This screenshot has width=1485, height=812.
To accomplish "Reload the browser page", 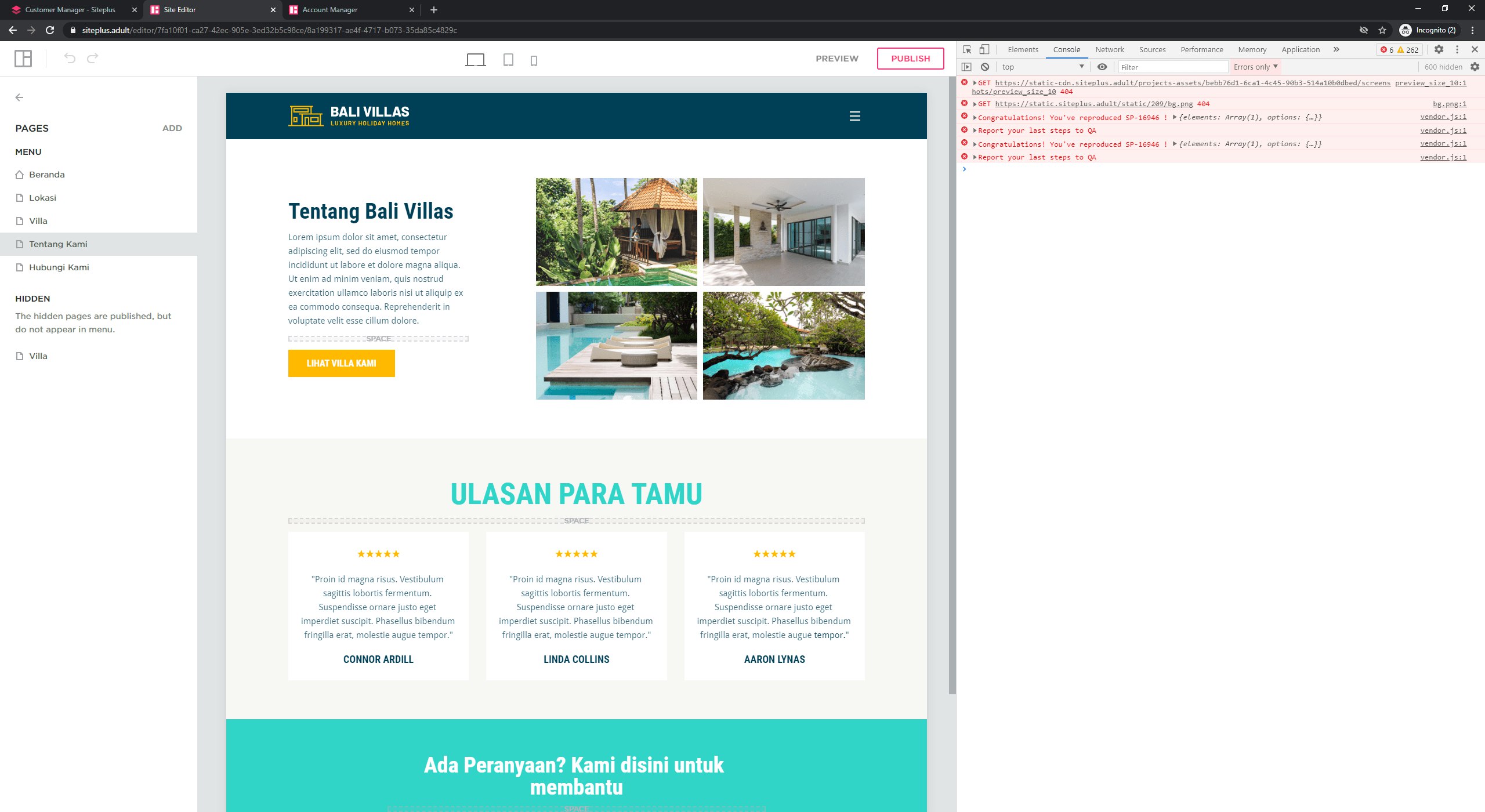I will [50, 30].
